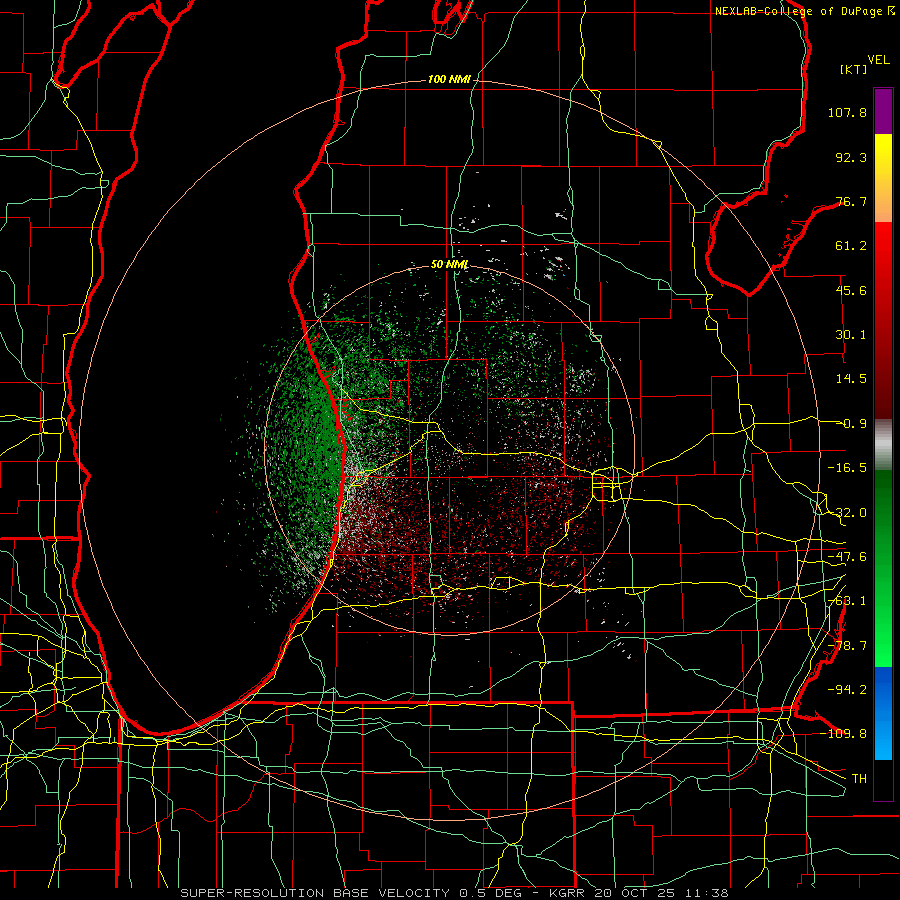Click the -16.5 scale label
Screen dimensions: 900x900
(847, 468)
